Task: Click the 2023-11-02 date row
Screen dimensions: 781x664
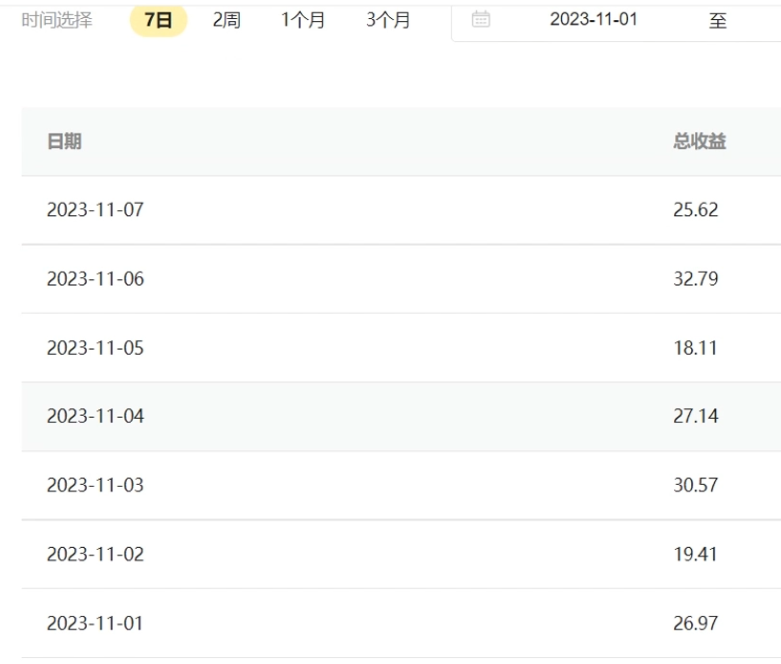Action: click(x=95, y=554)
